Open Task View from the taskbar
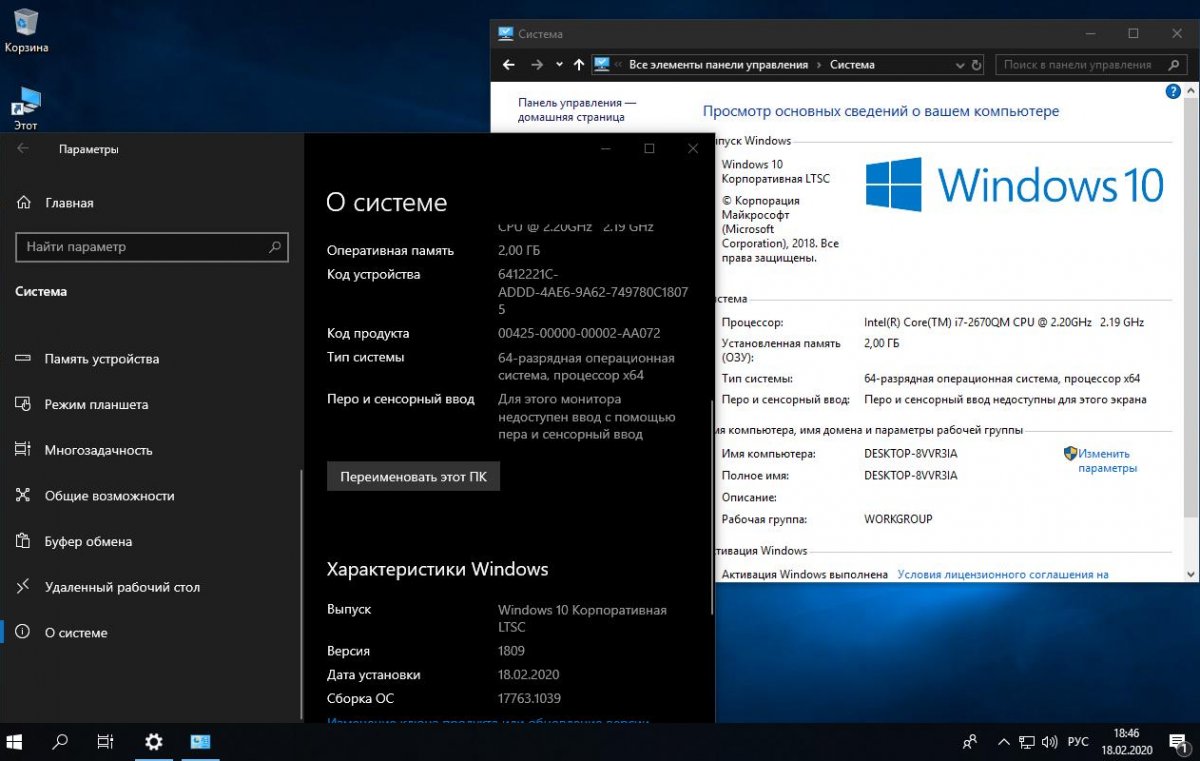 tap(105, 742)
